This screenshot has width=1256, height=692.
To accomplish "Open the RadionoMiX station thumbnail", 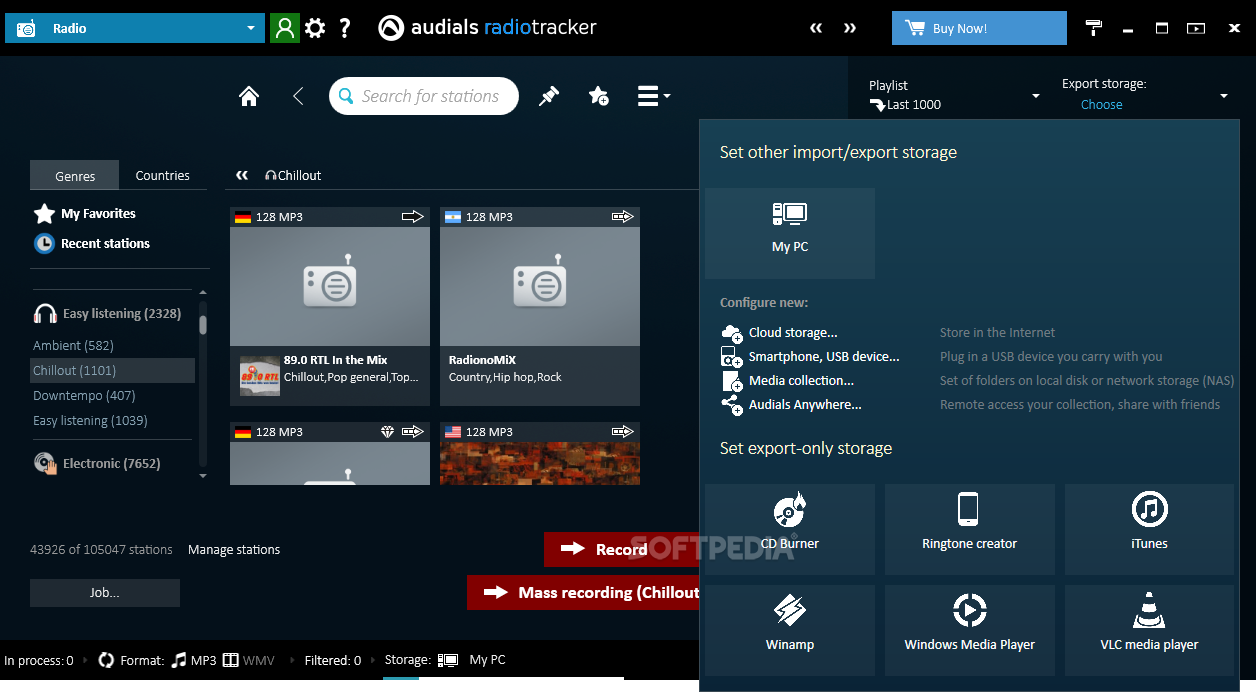I will (x=540, y=286).
